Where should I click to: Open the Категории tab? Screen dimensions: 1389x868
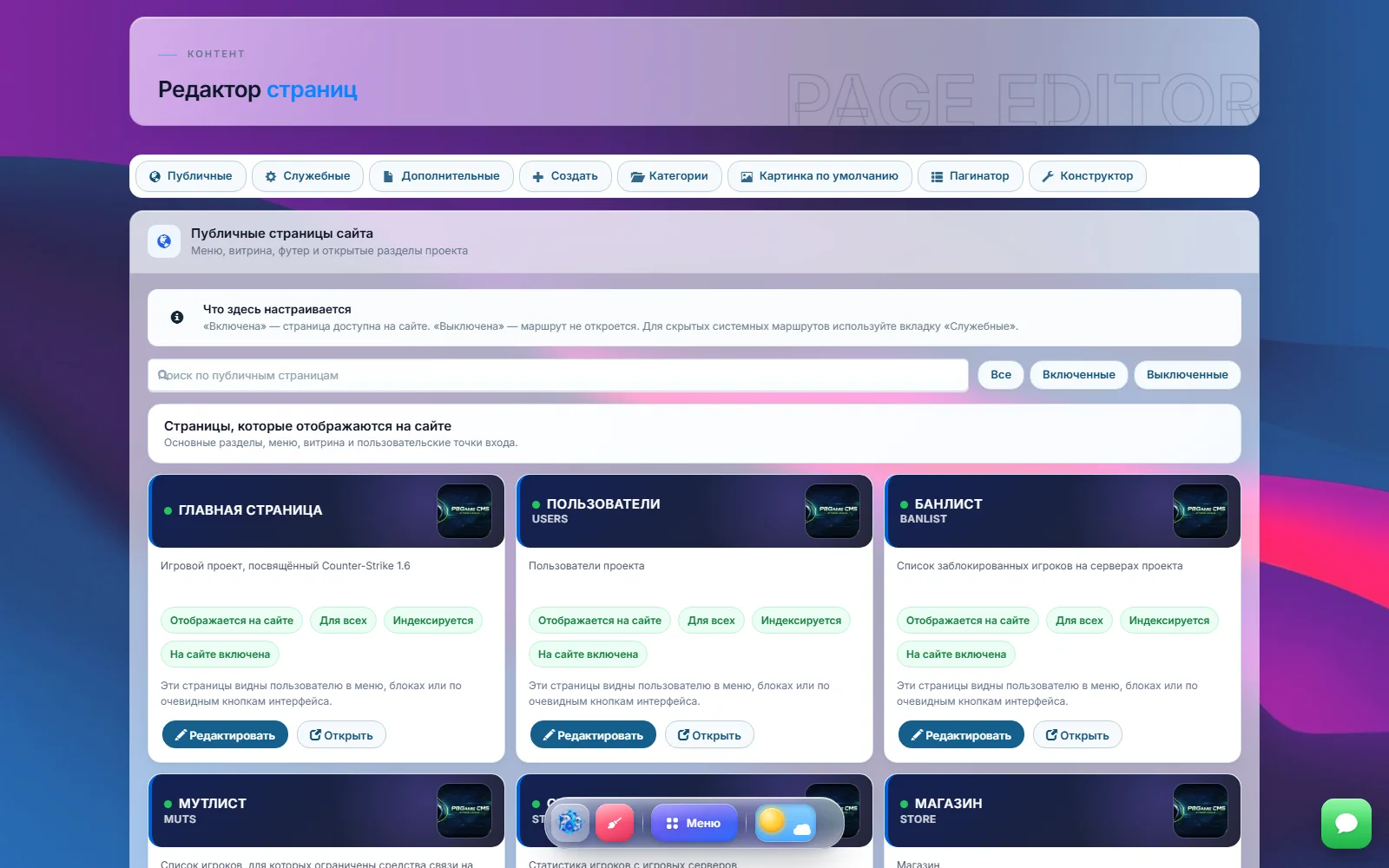tap(669, 176)
